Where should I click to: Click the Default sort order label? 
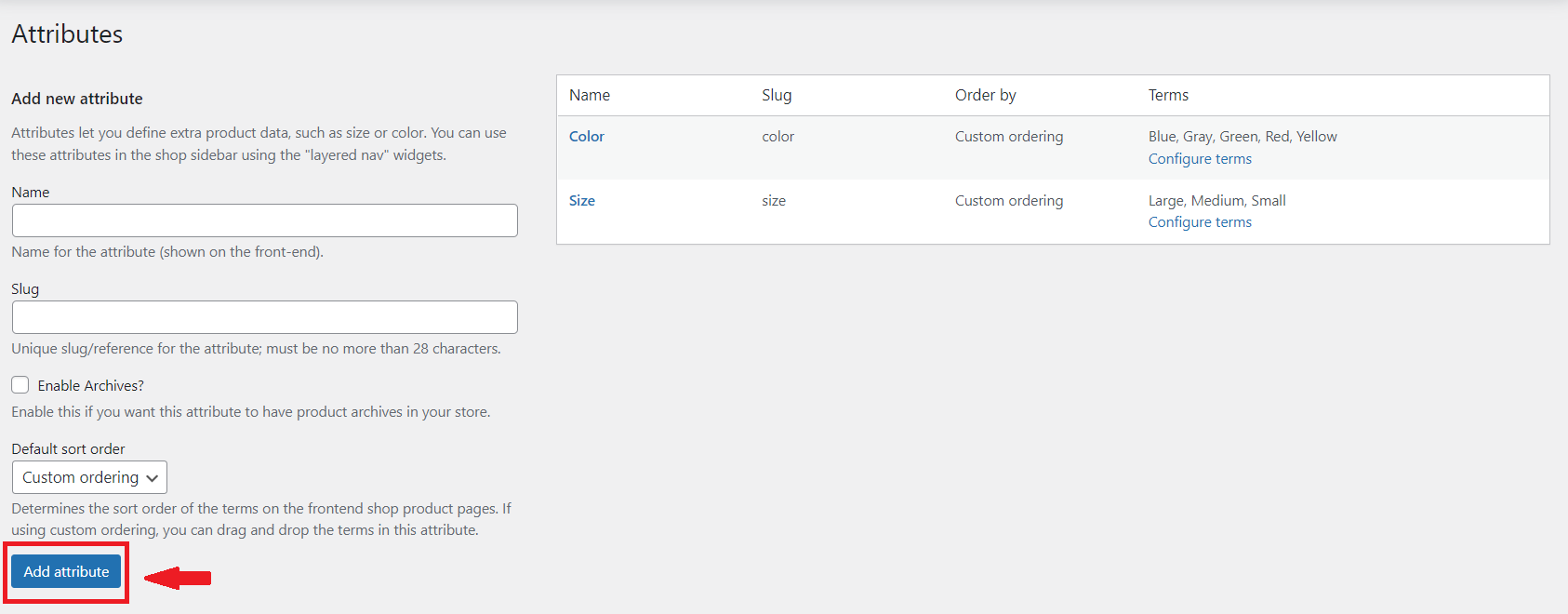pos(68,449)
